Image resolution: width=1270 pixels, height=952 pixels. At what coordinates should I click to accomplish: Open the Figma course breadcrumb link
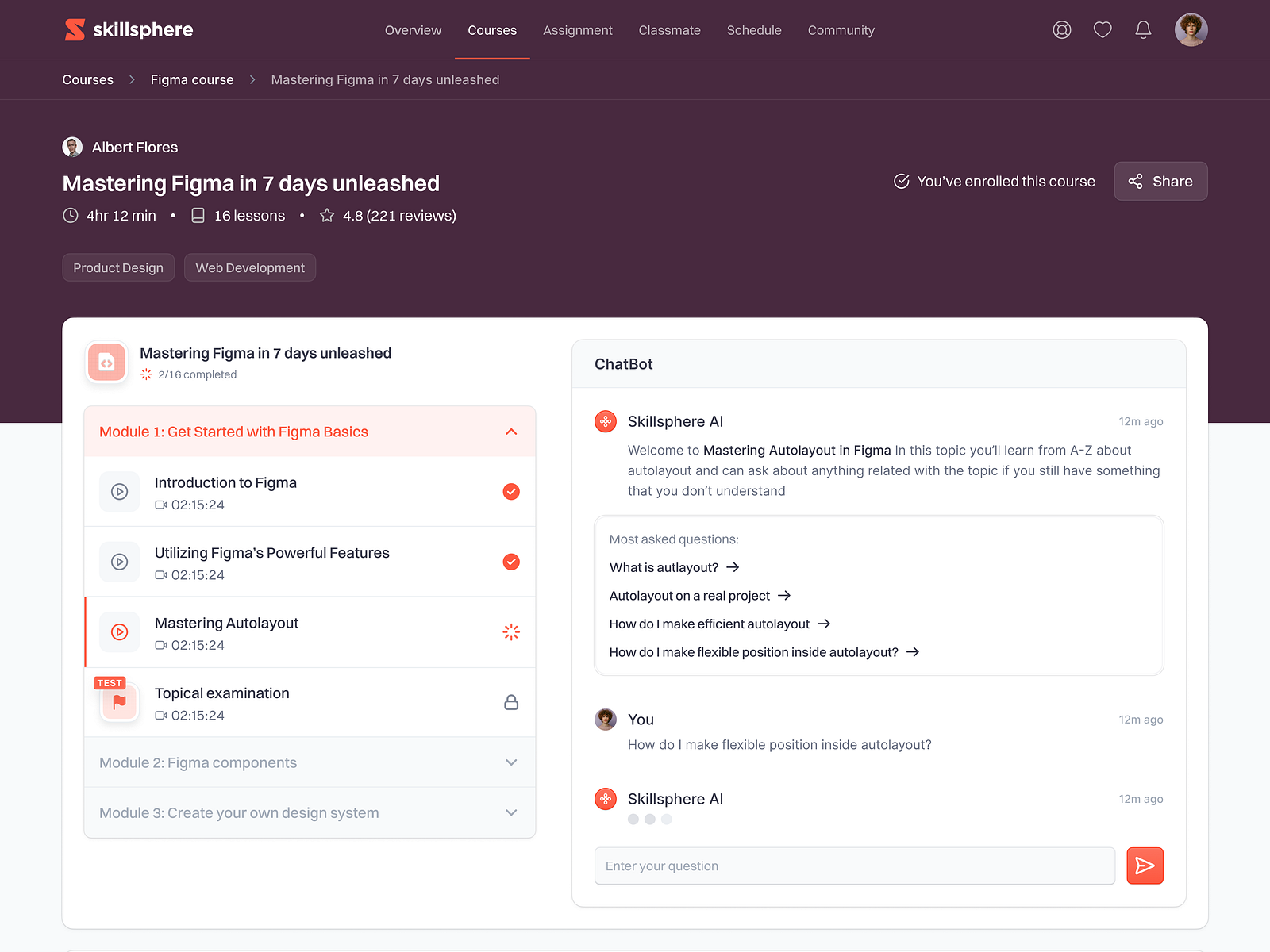[x=191, y=79]
